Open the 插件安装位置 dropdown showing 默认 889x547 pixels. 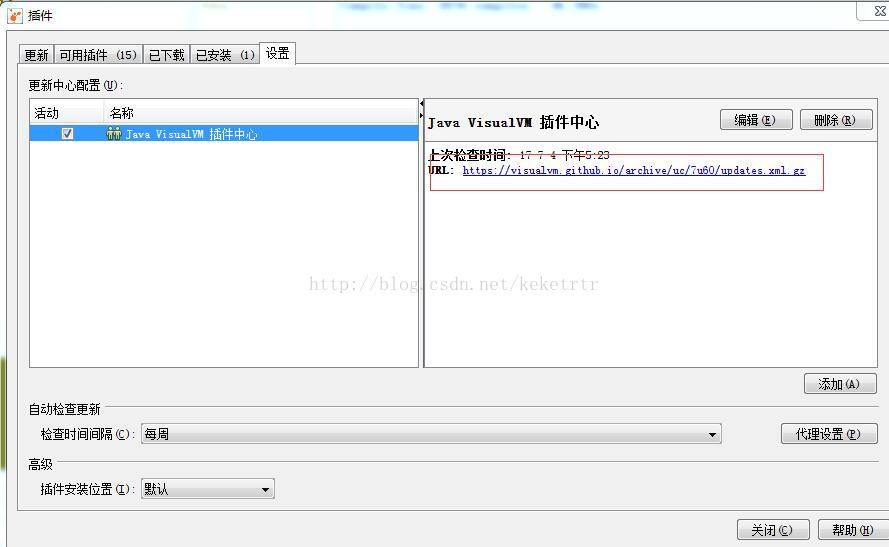point(208,489)
